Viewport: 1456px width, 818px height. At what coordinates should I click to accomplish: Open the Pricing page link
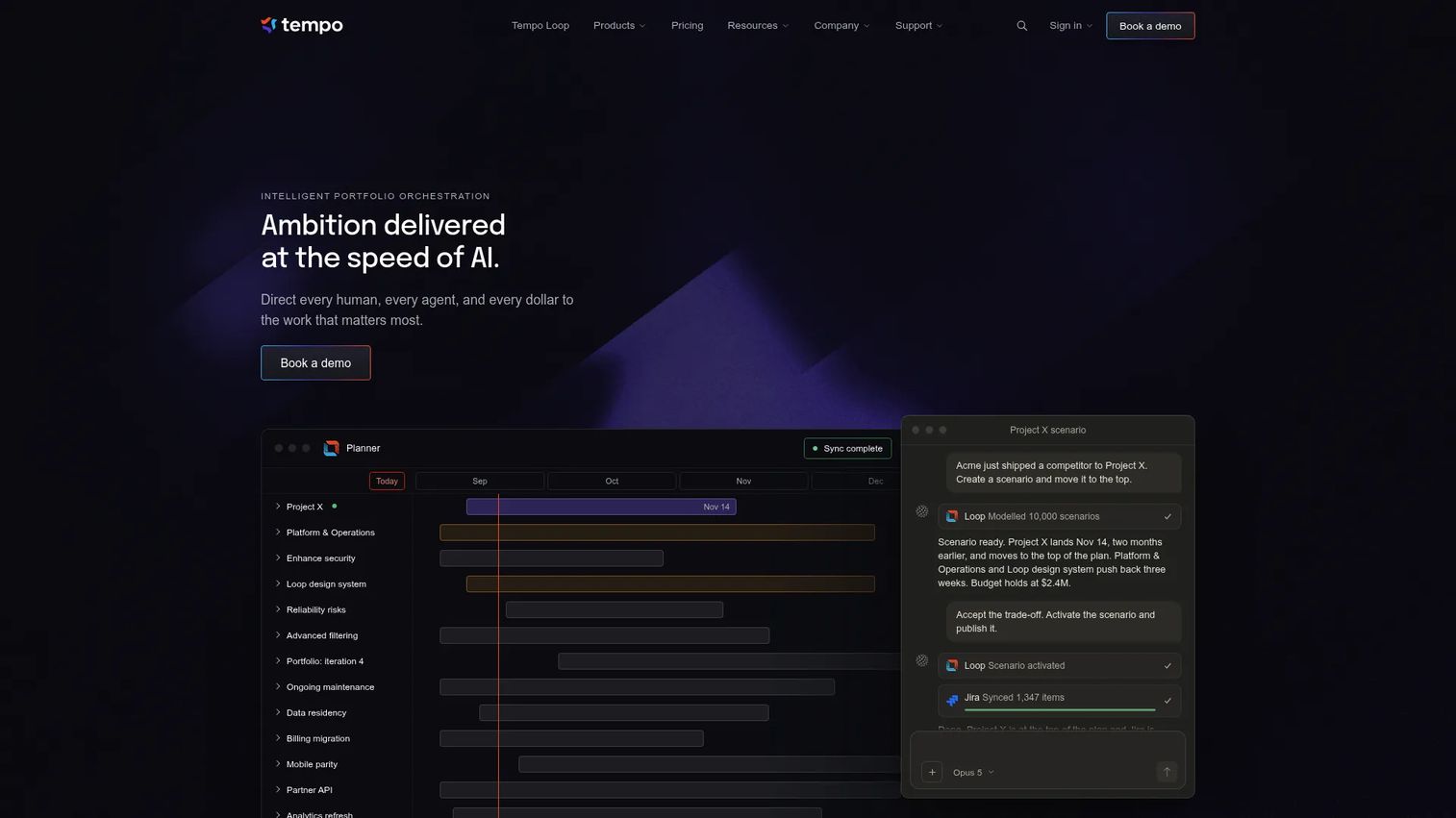[687, 26]
